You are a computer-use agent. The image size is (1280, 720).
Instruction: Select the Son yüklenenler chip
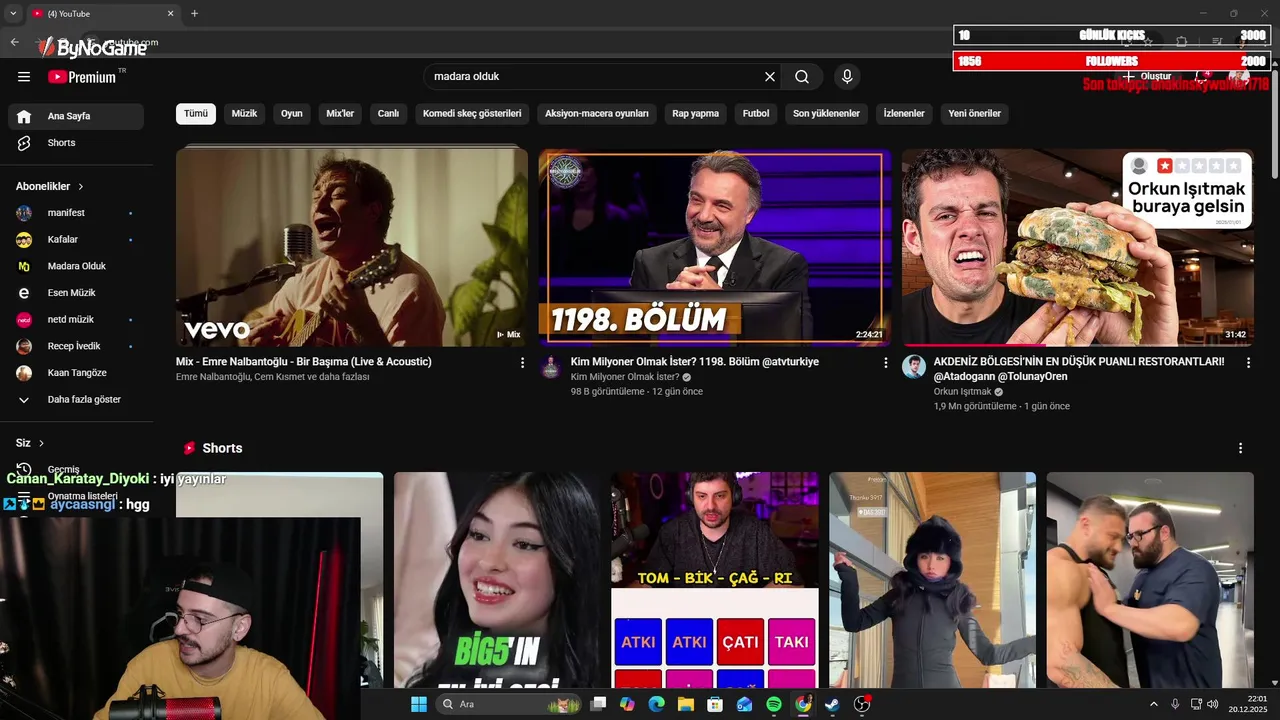(x=826, y=113)
